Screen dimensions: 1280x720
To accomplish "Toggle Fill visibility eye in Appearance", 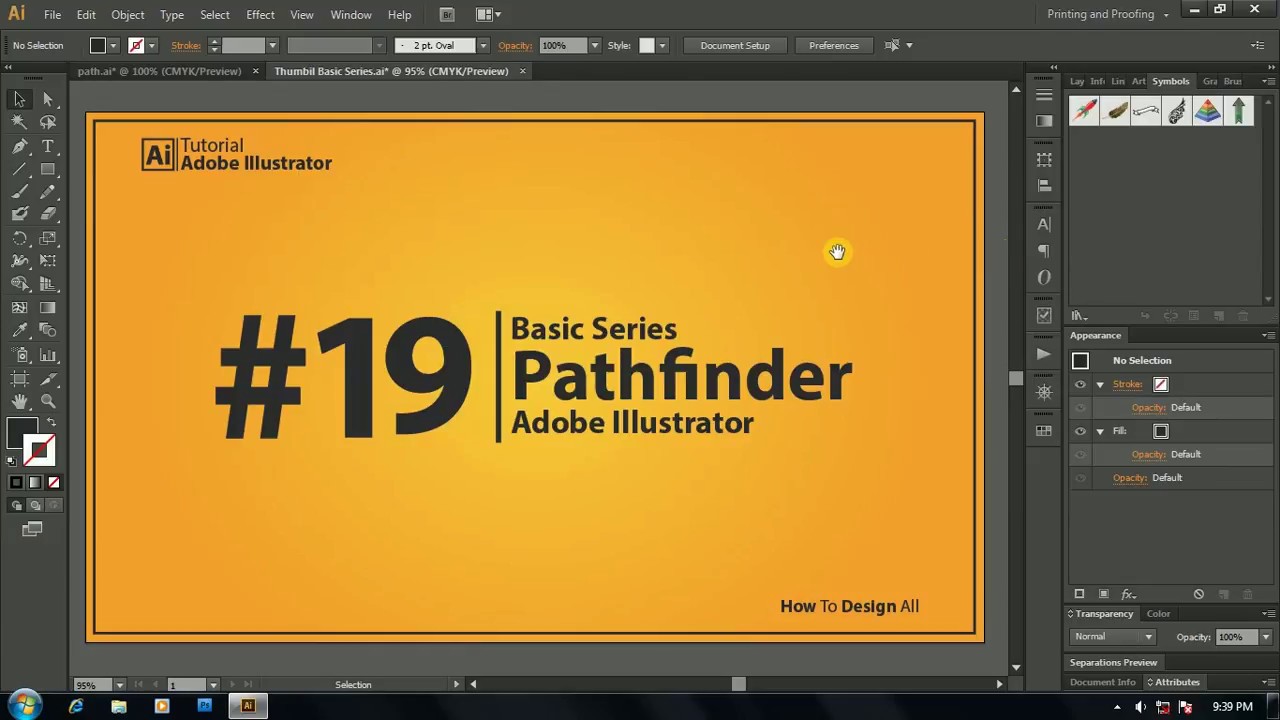I will coord(1080,431).
